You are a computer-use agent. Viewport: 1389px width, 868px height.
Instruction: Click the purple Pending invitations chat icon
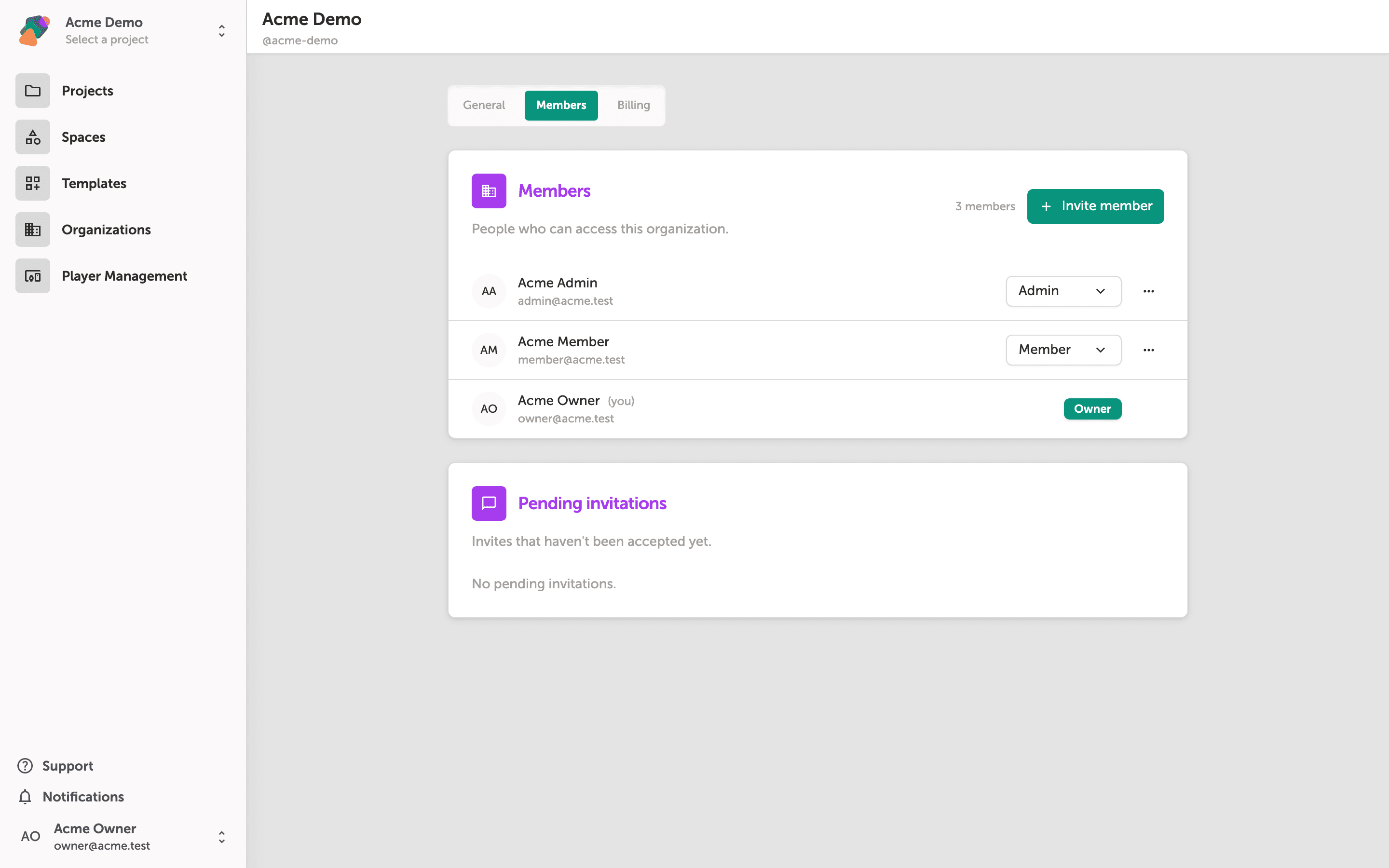pyautogui.click(x=489, y=503)
